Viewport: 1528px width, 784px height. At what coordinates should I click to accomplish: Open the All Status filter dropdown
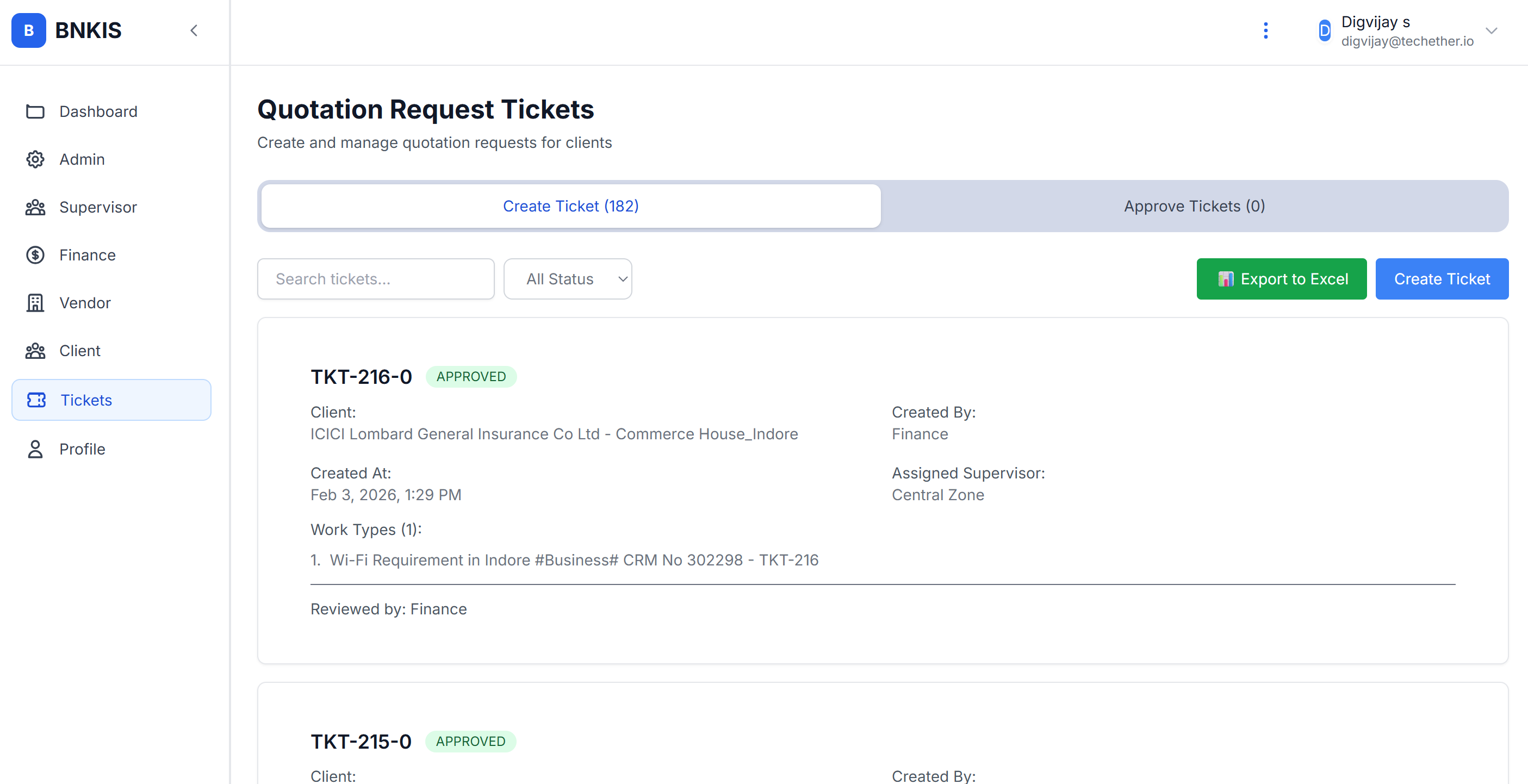[x=568, y=279]
